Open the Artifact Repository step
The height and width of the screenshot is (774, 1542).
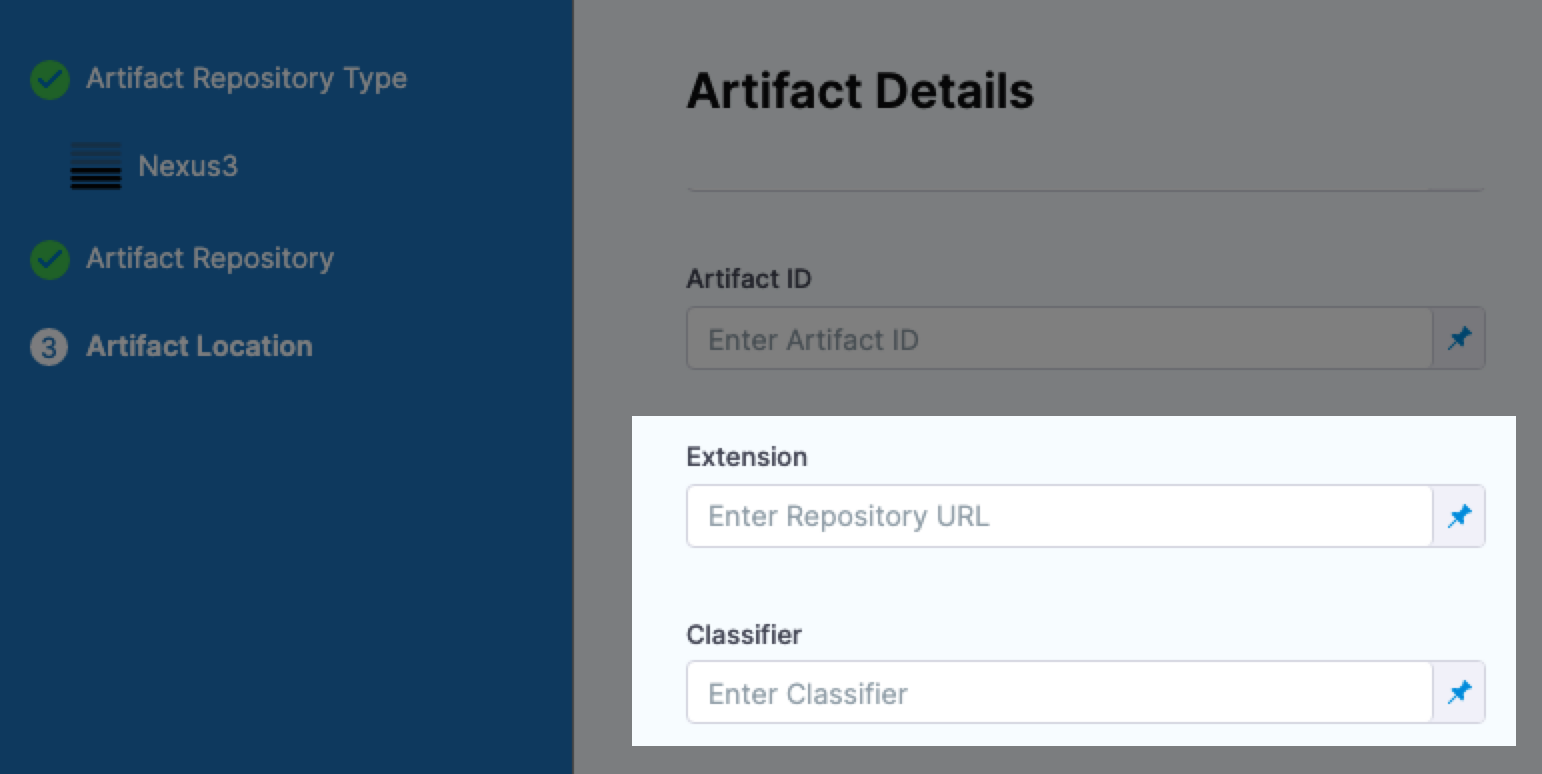[210, 259]
